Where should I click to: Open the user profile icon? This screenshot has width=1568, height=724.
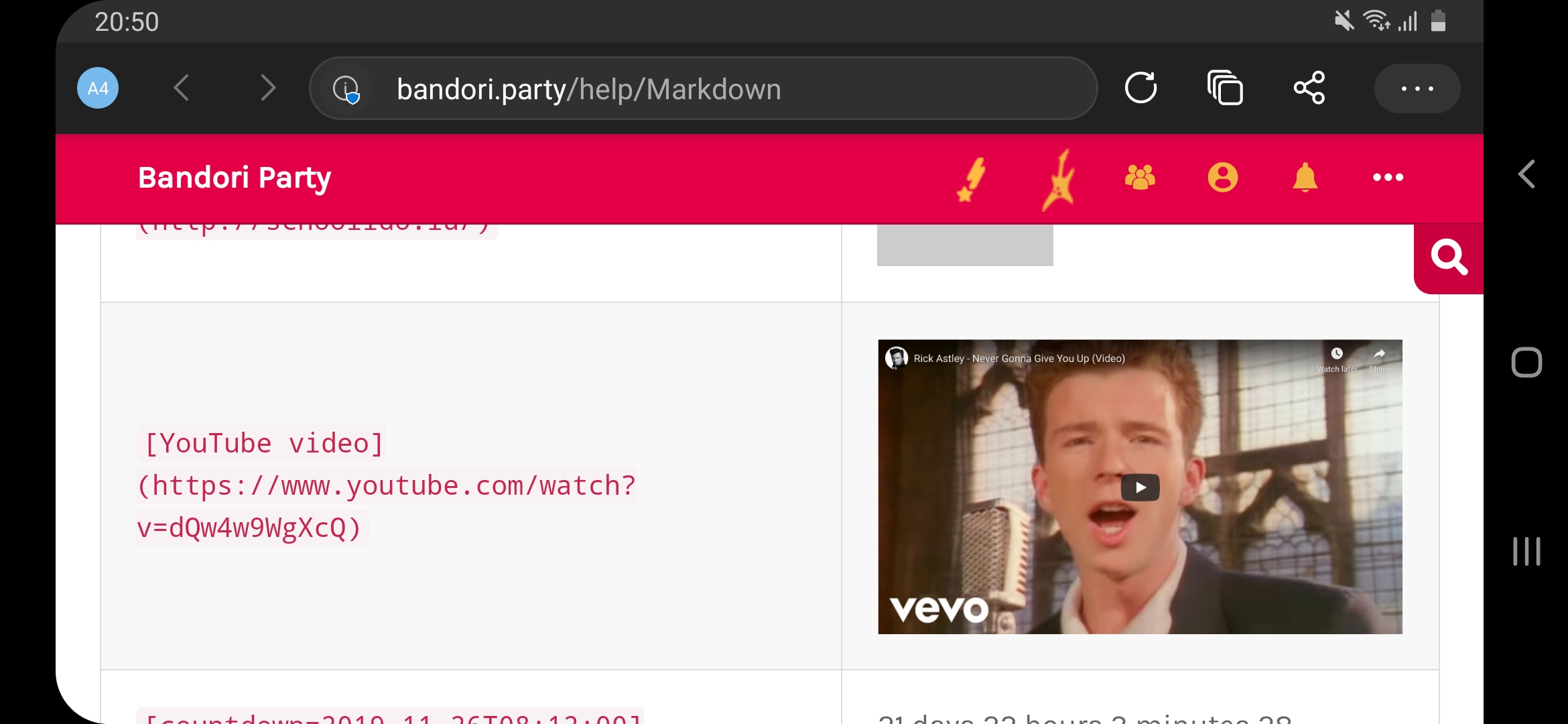(1223, 178)
